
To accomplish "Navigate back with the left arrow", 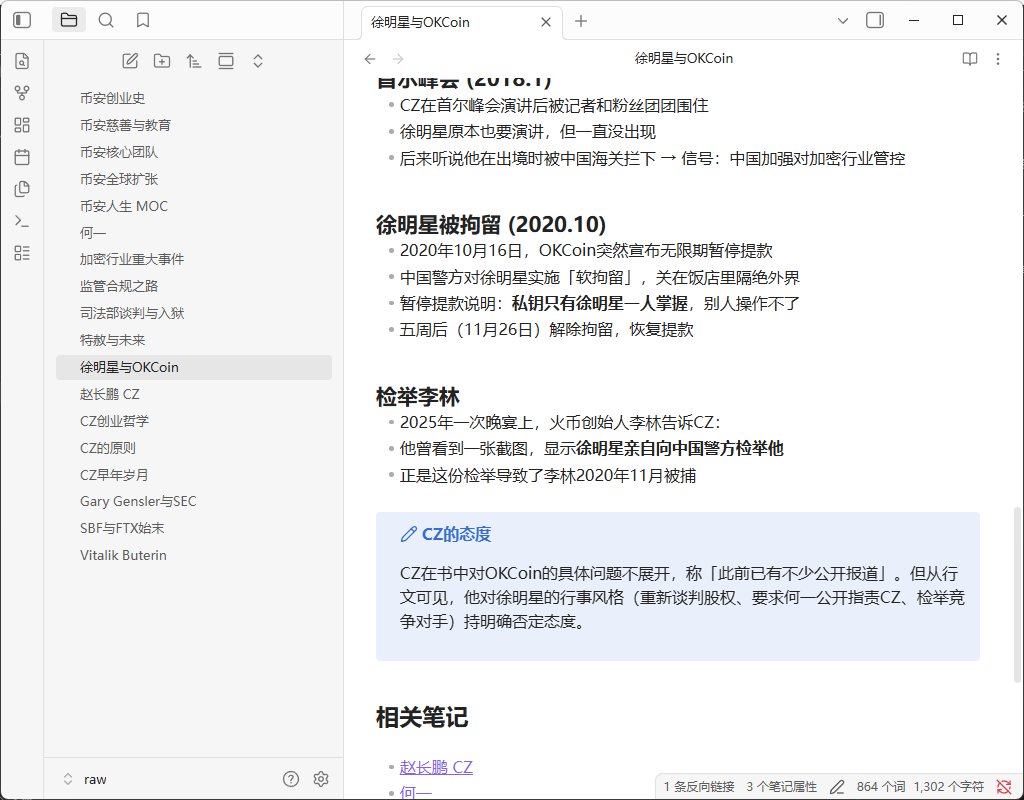I will point(370,59).
